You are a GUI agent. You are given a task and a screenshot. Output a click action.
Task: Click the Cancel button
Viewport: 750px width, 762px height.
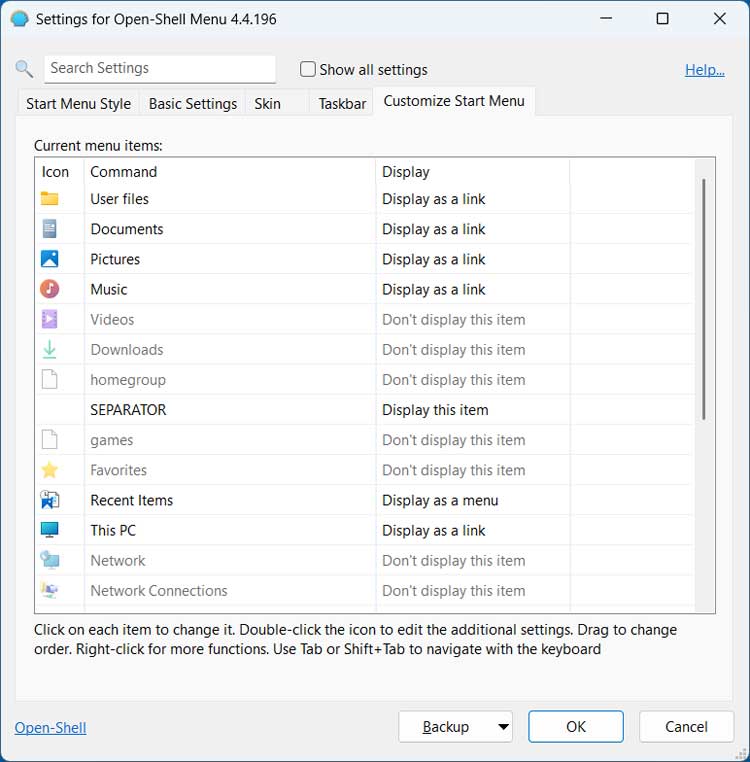pyautogui.click(x=686, y=727)
